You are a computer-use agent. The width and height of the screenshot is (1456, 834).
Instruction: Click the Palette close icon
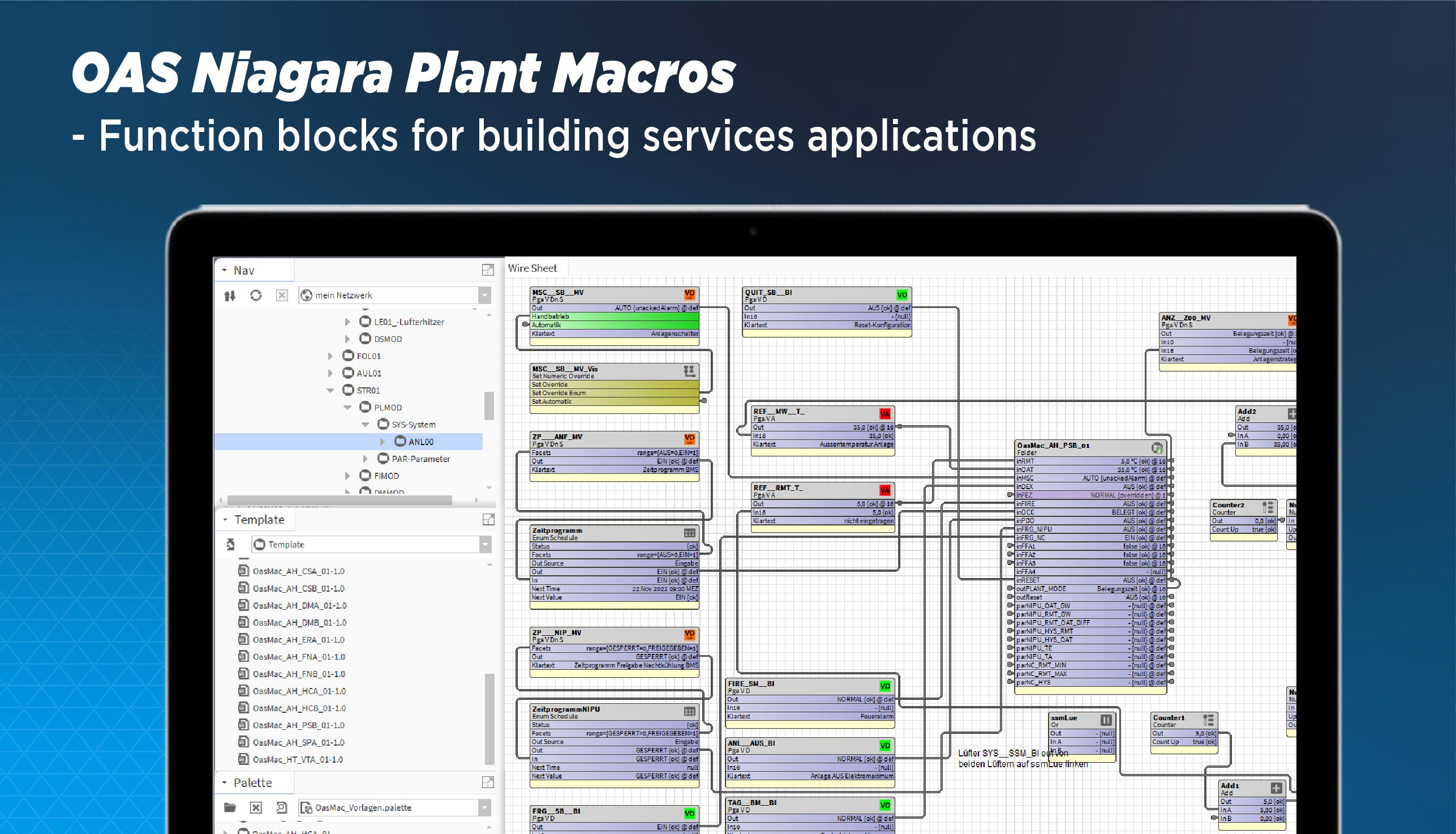[x=256, y=807]
